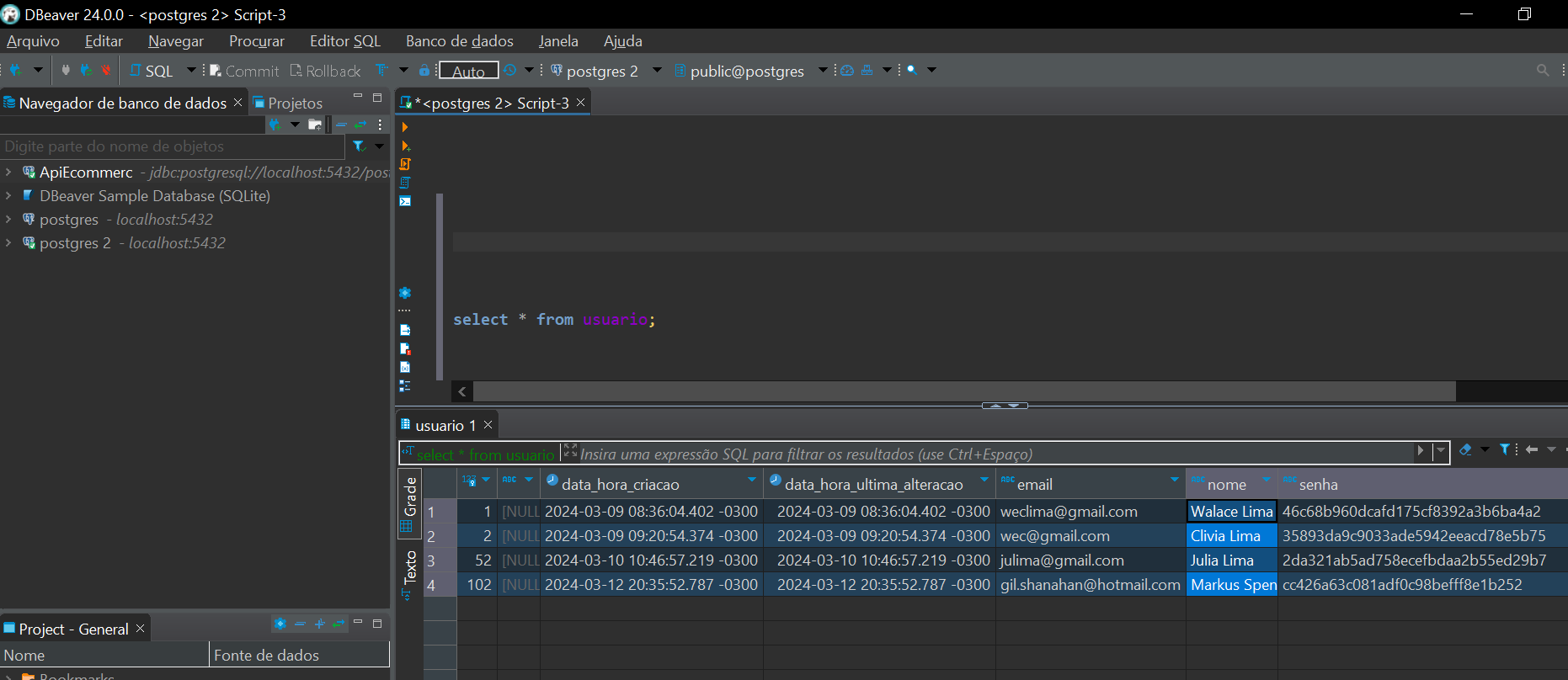Open the Banco de dados menu
The image size is (1568, 680).
click(x=460, y=41)
